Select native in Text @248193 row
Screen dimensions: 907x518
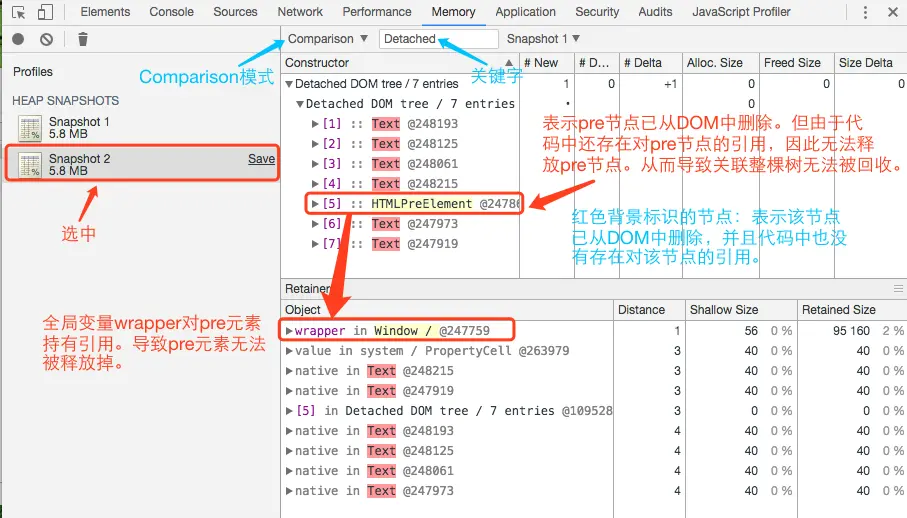pos(593,431)
